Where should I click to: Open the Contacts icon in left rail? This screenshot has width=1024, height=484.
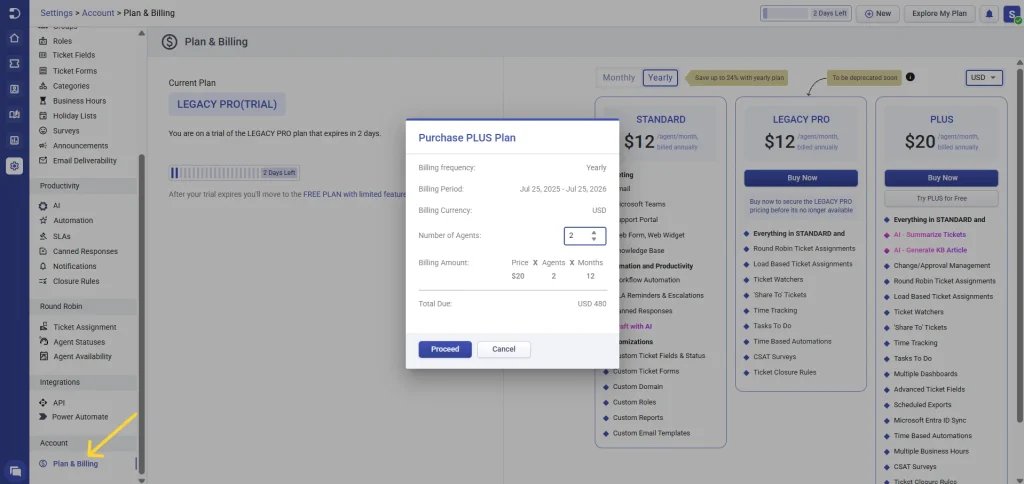click(x=14, y=89)
